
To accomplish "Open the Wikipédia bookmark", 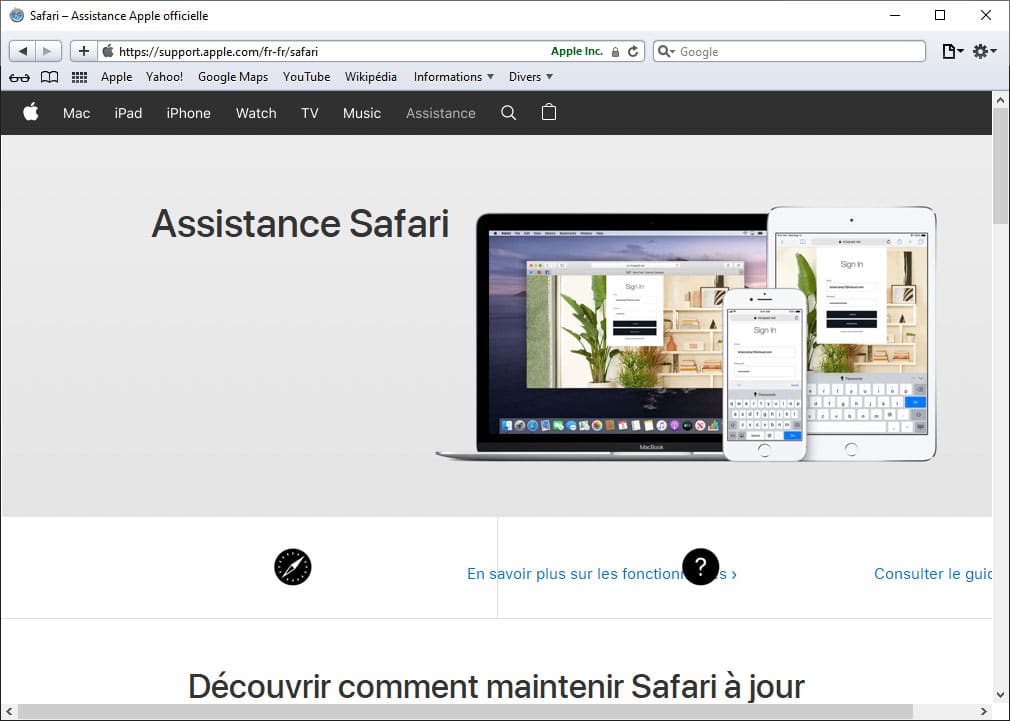I will [x=371, y=77].
